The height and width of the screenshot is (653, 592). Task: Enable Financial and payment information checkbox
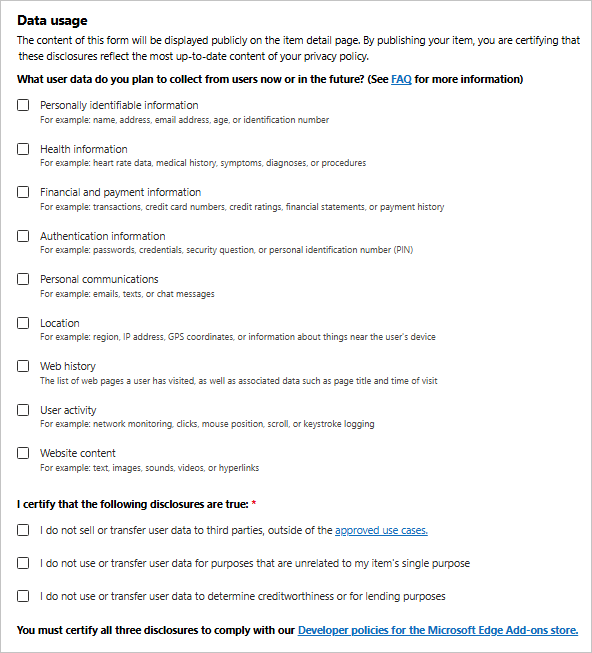coord(23,192)
